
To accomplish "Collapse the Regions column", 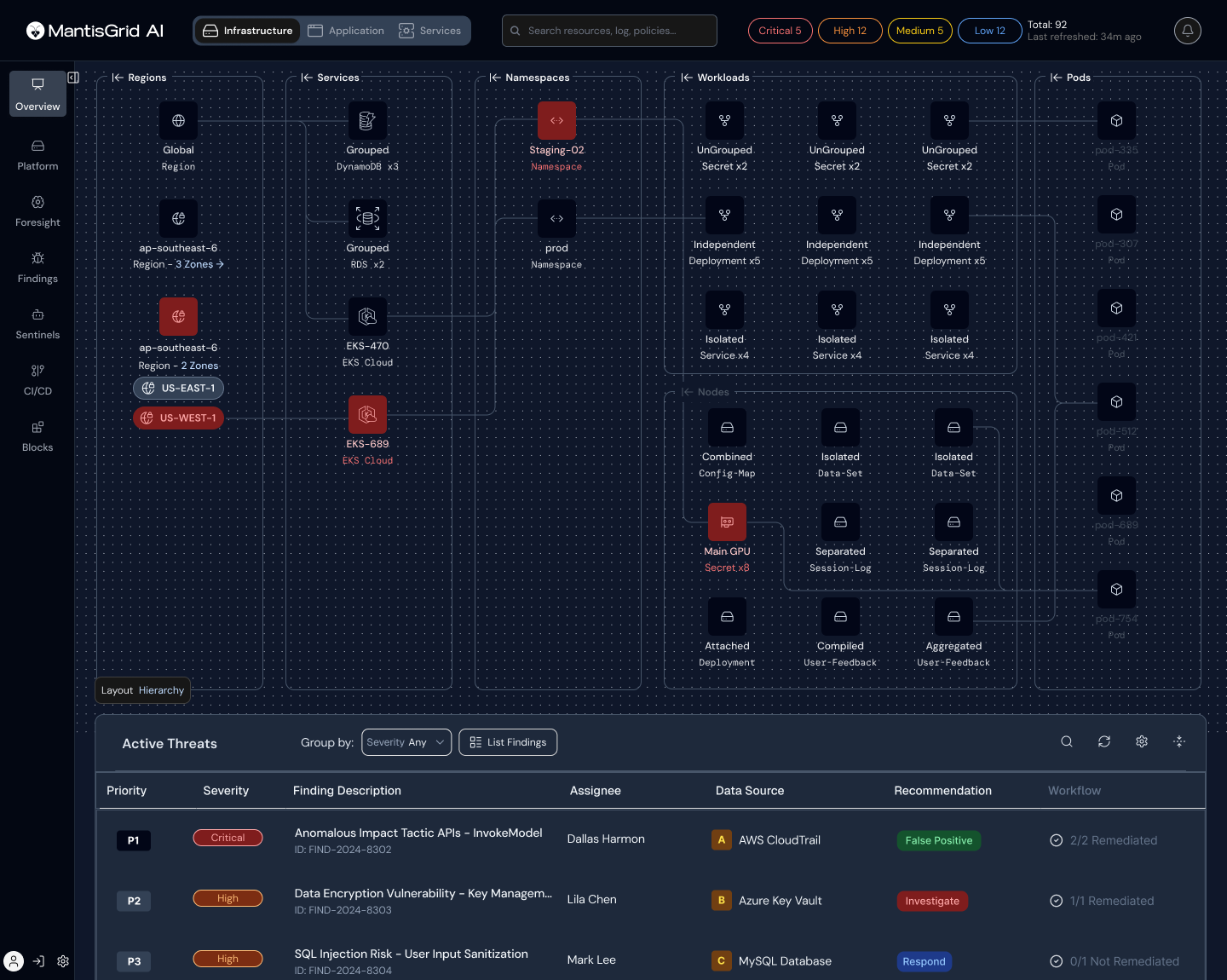I will pos(118,78).
